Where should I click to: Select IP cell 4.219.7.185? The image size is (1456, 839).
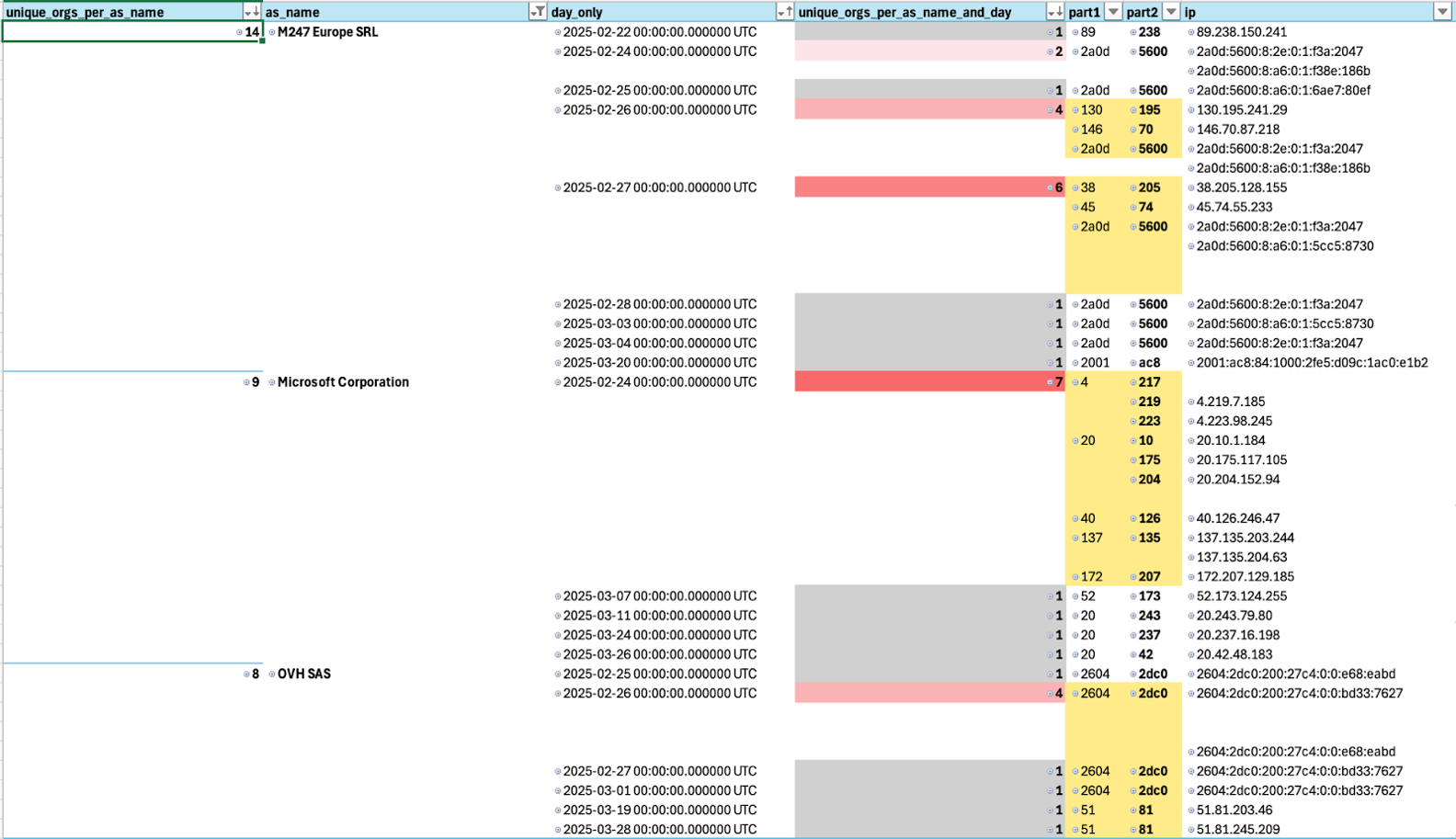click(x=1318, y=402)
